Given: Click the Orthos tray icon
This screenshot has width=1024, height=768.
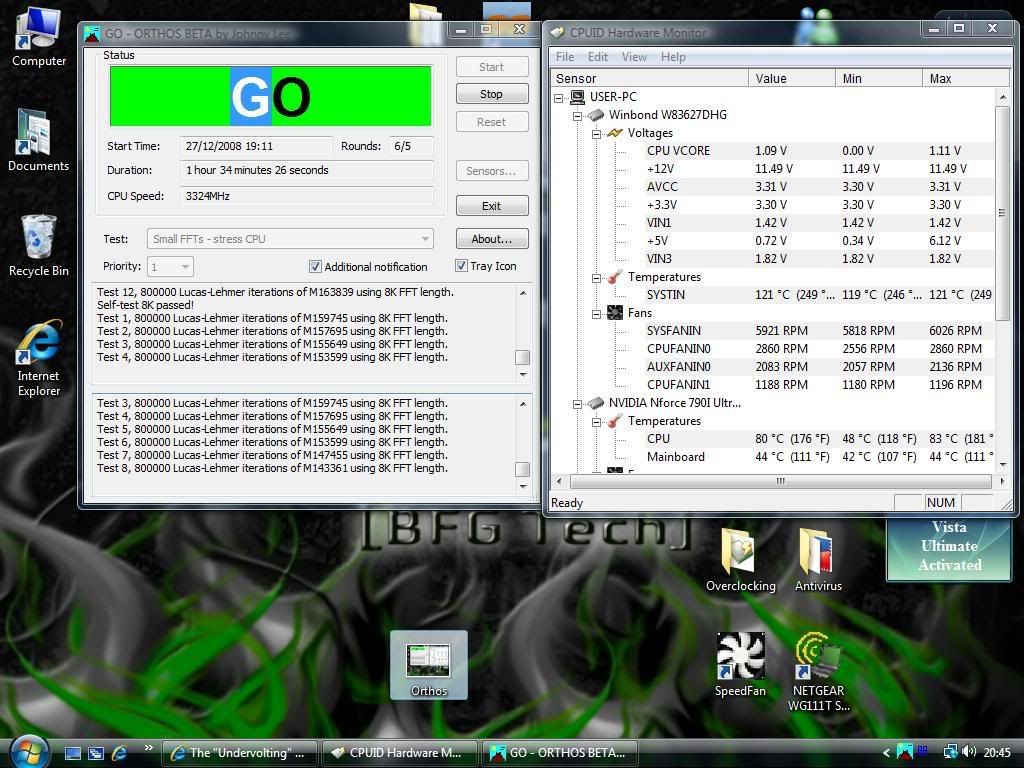Looking at the screenshot, I should click(x=905, y=752).
